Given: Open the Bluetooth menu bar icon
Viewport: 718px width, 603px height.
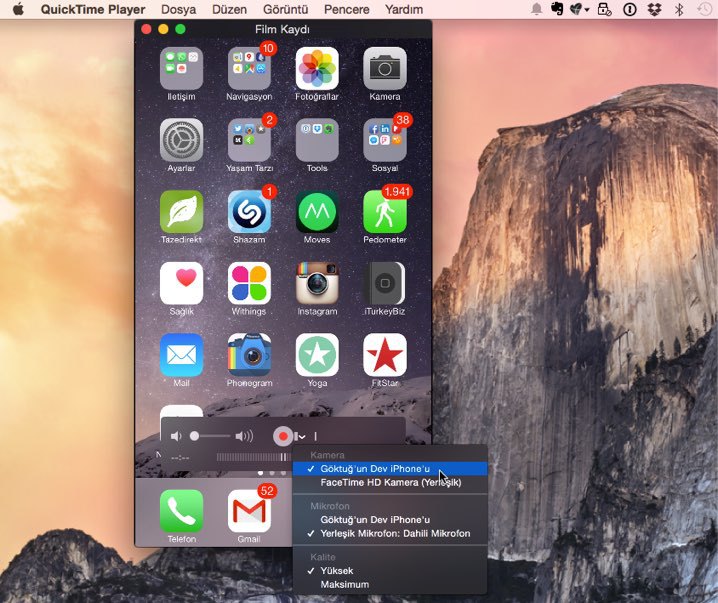Looking at the screenshot, I should click(x=679, y=9).
